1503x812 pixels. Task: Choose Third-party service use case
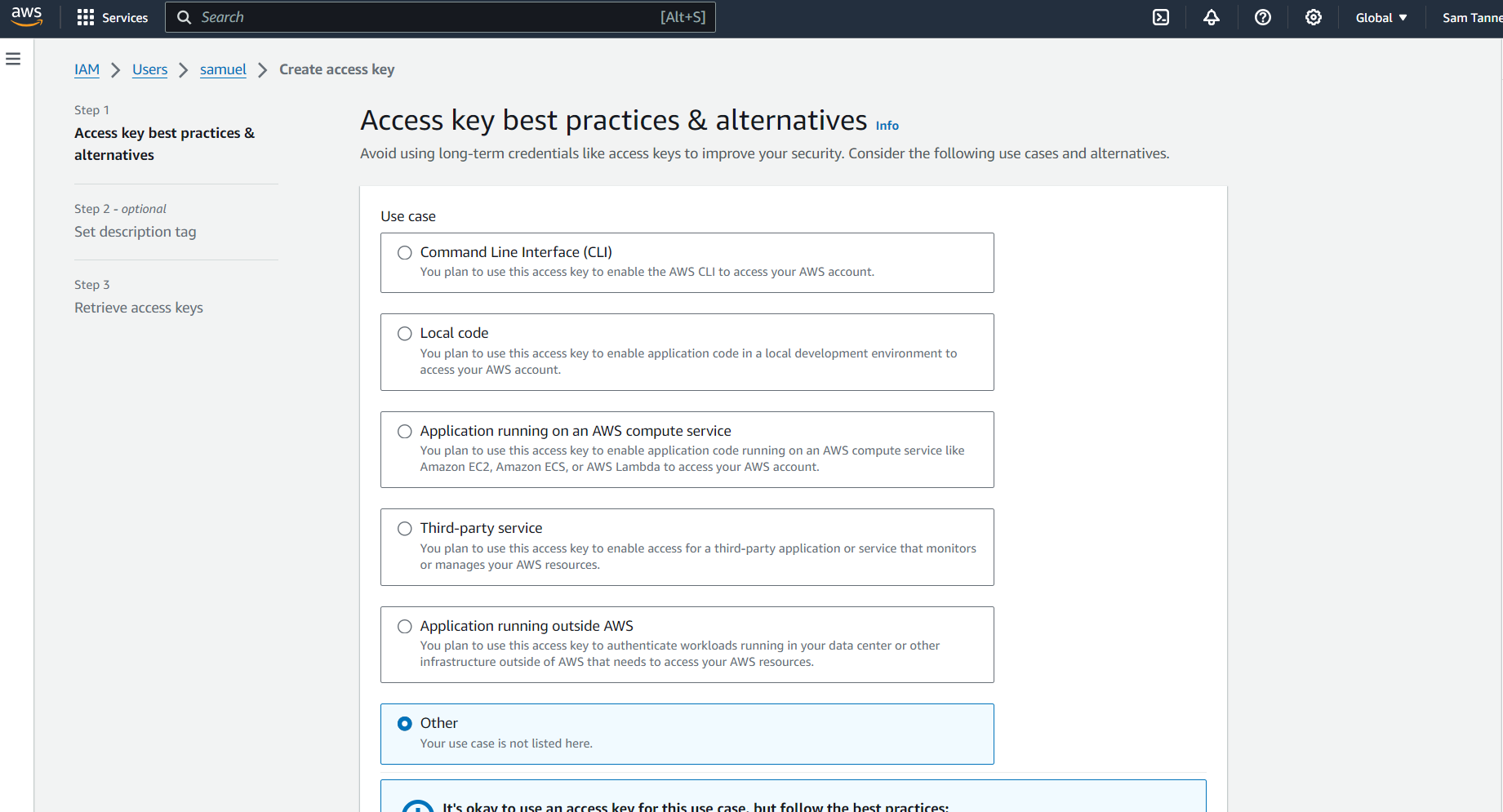[405, 529]
